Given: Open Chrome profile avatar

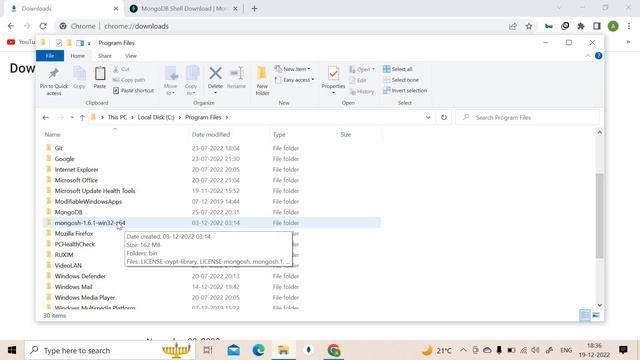Looking at the screenshot, I should click(x=613, y=26).
